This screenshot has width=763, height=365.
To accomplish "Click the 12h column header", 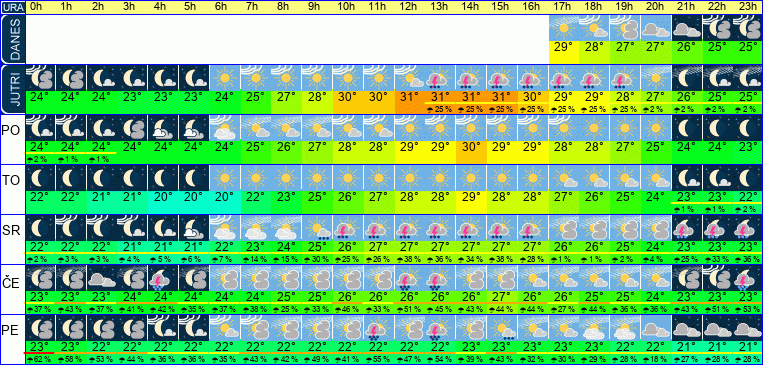I will click(410, 7).
